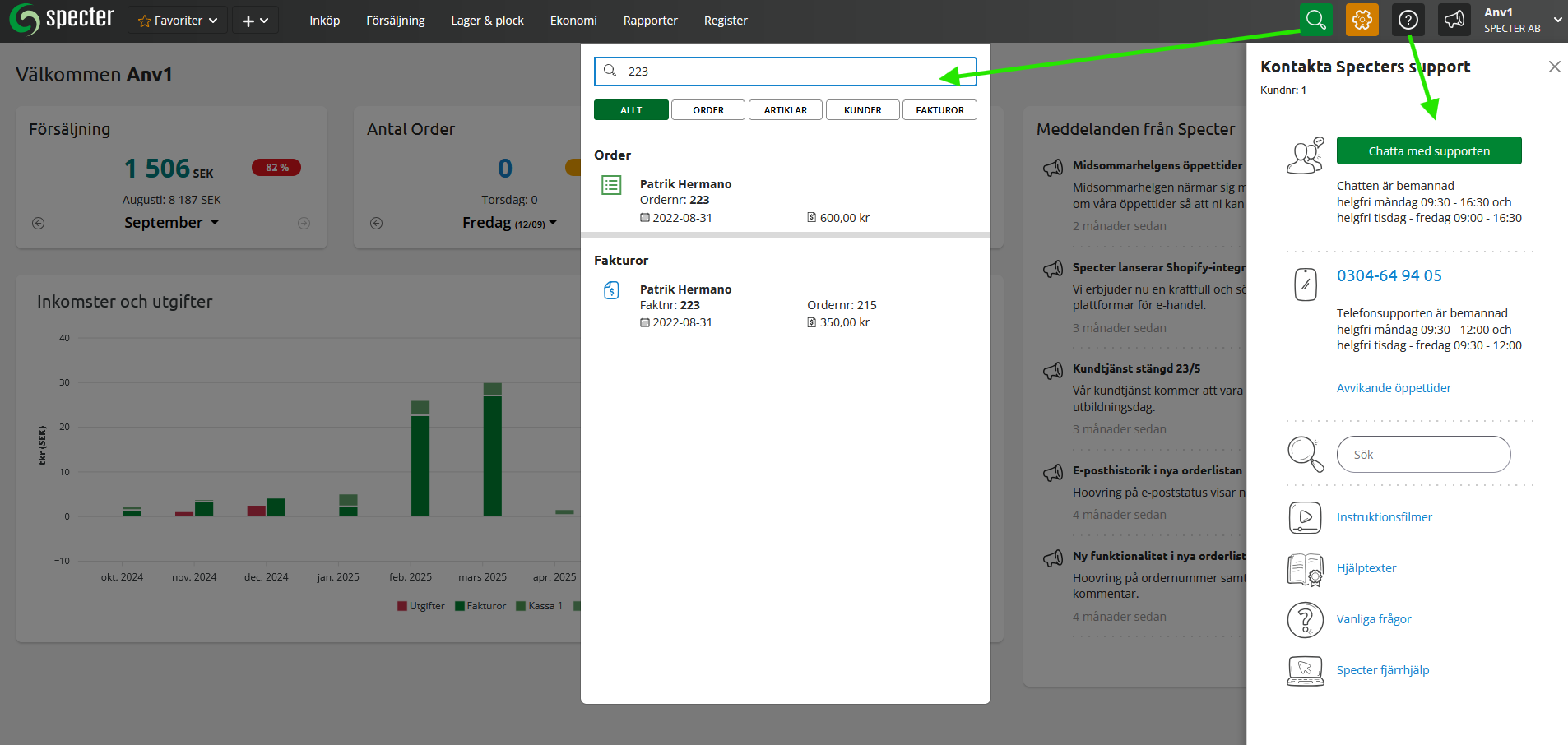Filter search results by ORDER
This screenshot has height=745, width=1568.
click(707, 110)
